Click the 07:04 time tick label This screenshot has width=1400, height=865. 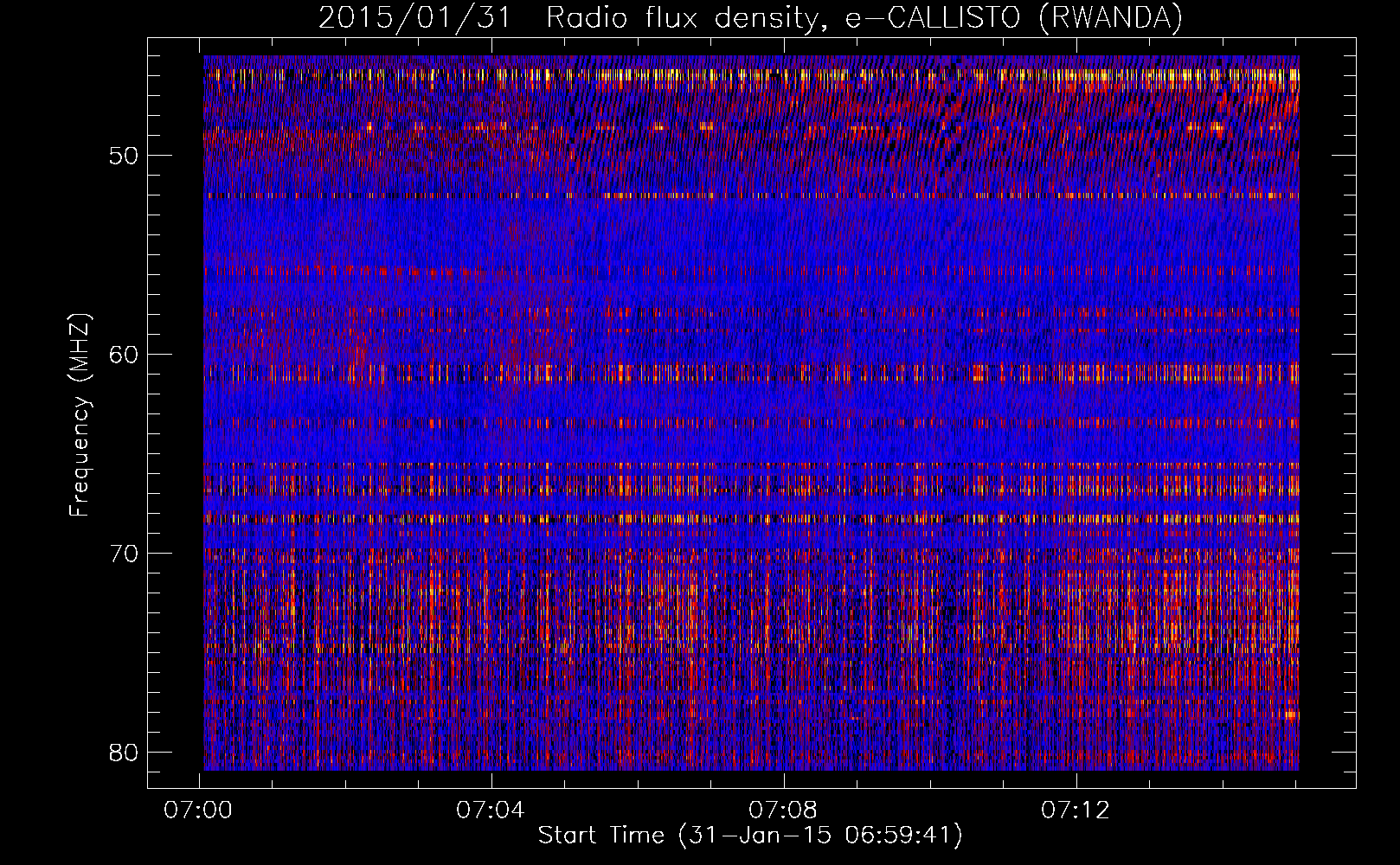click(x=491, y=811)
